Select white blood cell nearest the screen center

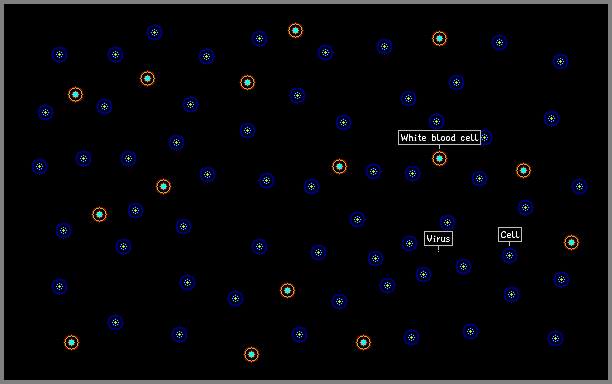pos(339,167)
